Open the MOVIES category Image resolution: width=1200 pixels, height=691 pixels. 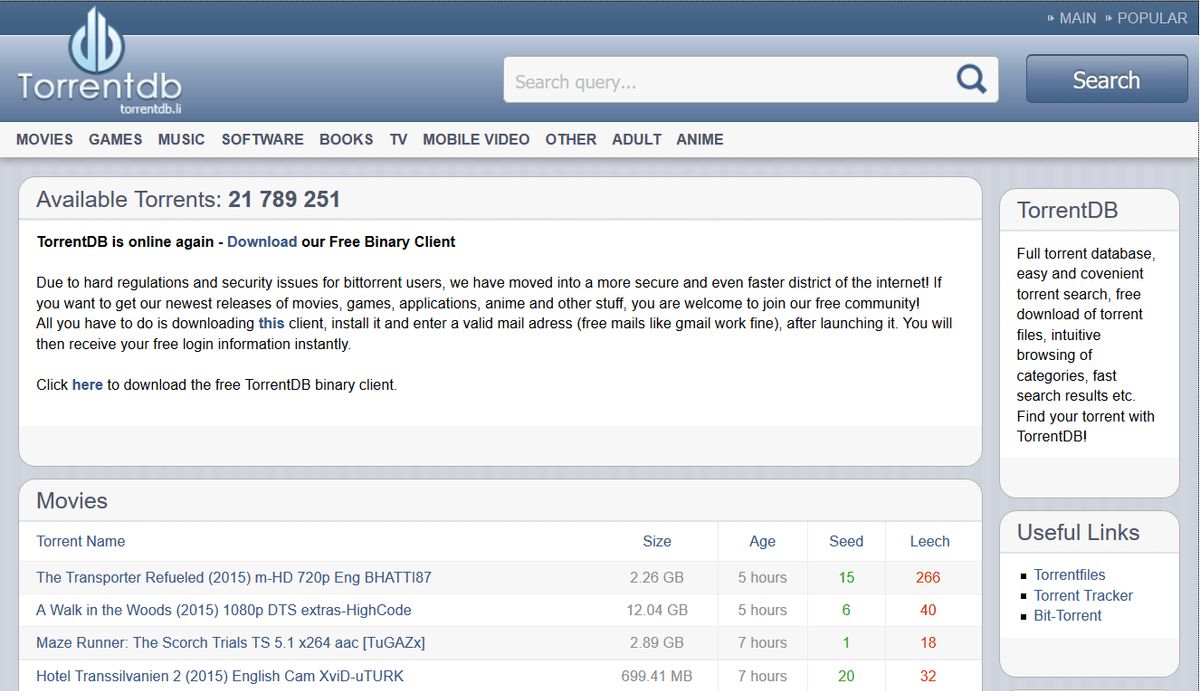[44, 139]
